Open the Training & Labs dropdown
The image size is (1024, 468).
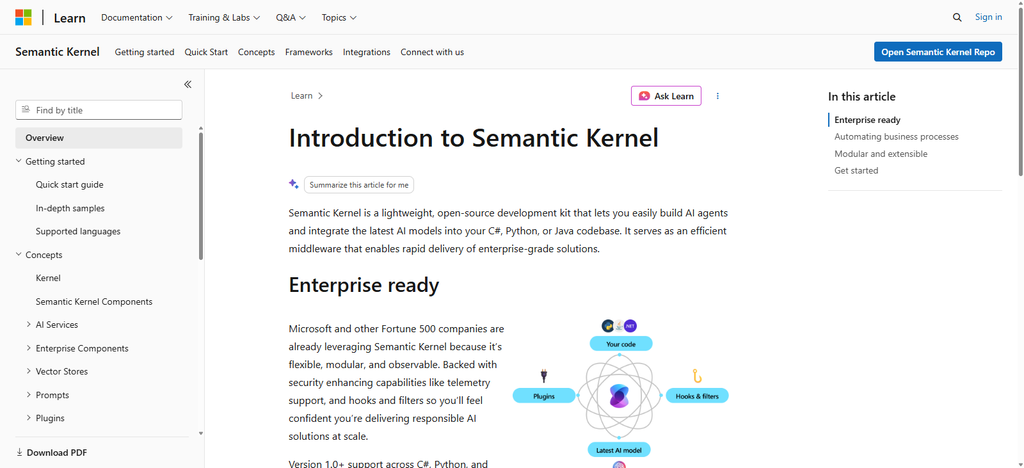(224, 18)
